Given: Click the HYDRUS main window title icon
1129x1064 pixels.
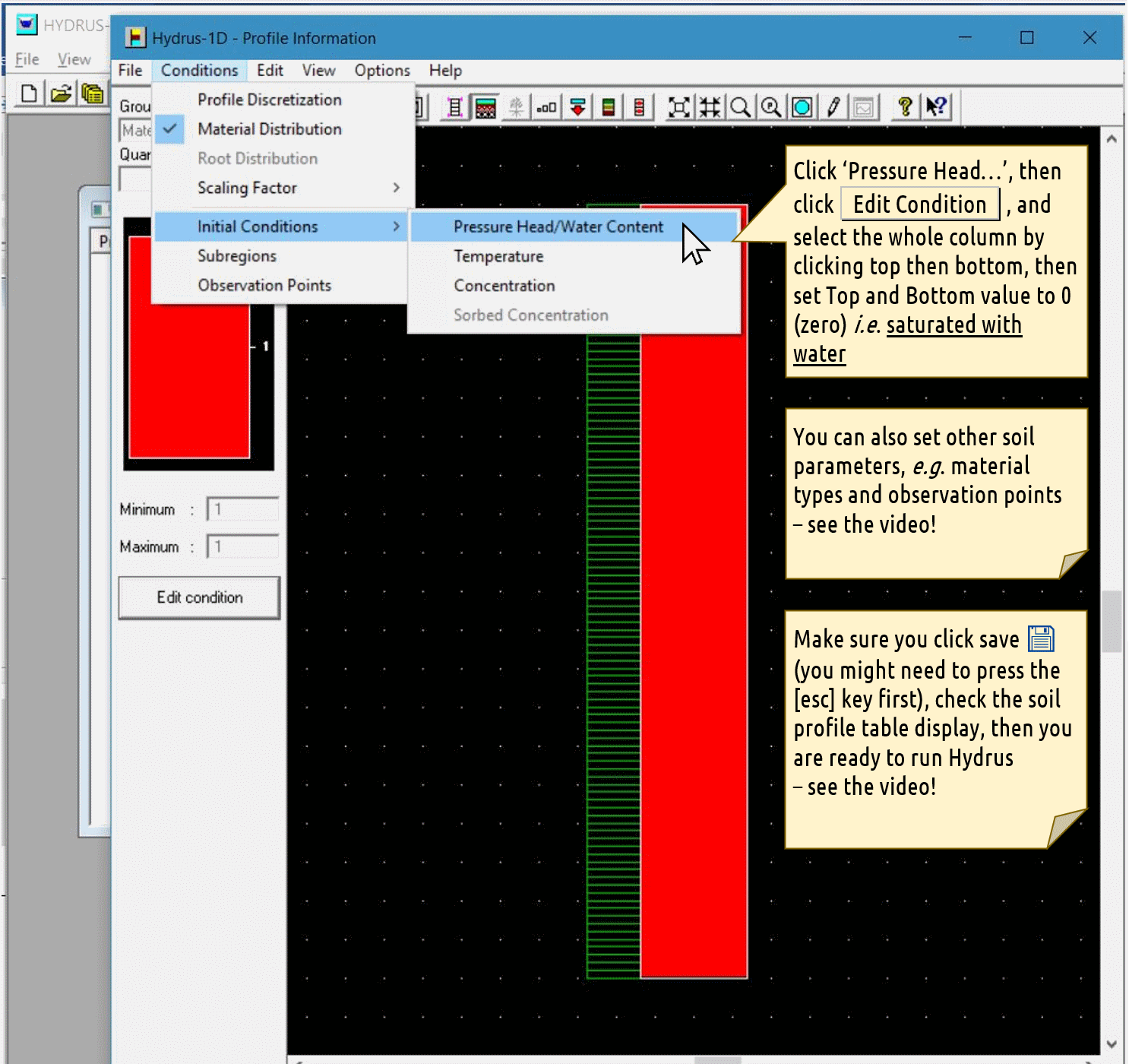Looking at the screenshot, I should [x=27, y=24].
